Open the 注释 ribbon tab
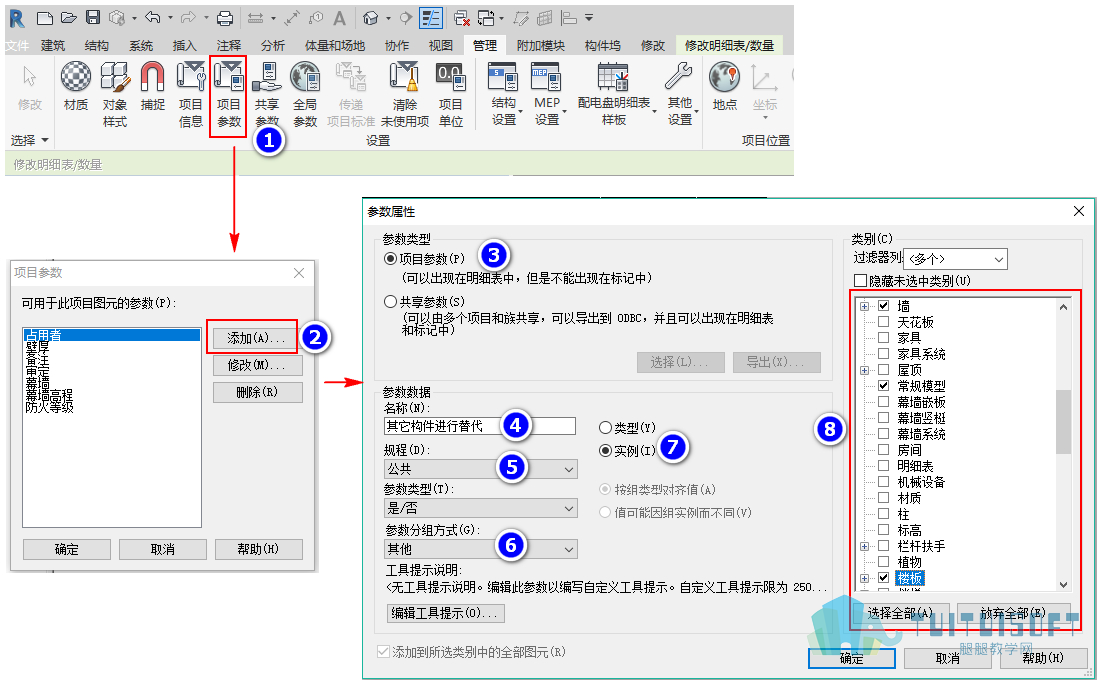Screen dimensions: 1097x680 tap(229, 45)
